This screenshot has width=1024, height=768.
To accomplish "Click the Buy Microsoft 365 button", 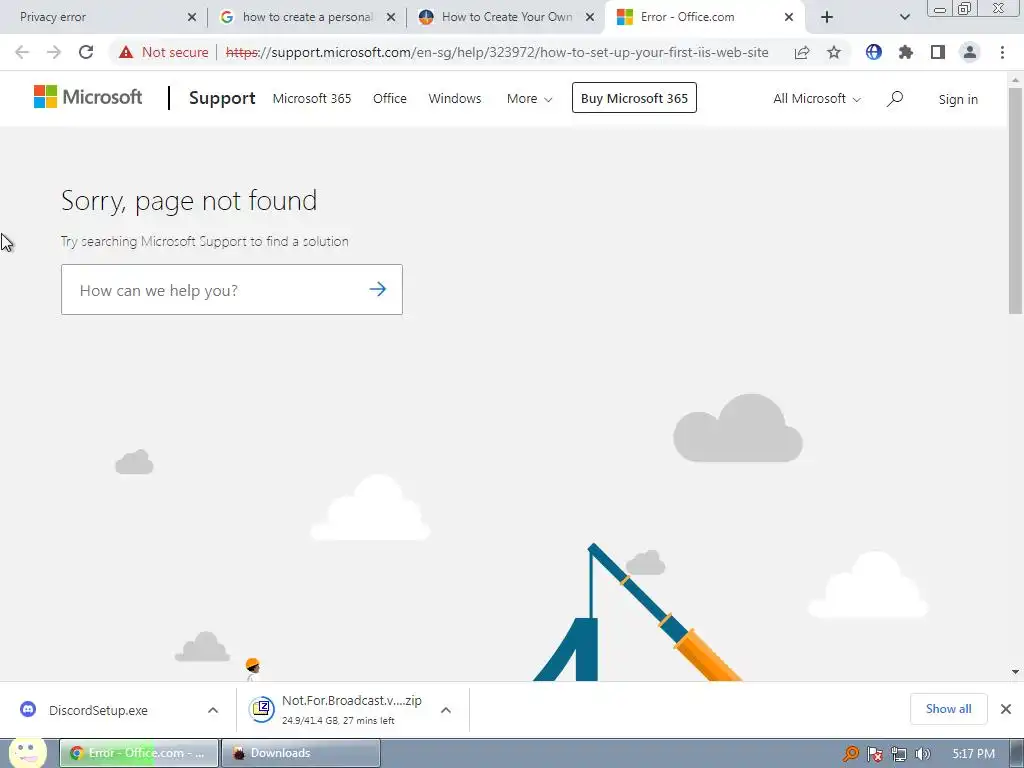I will (x=634, y=98).
